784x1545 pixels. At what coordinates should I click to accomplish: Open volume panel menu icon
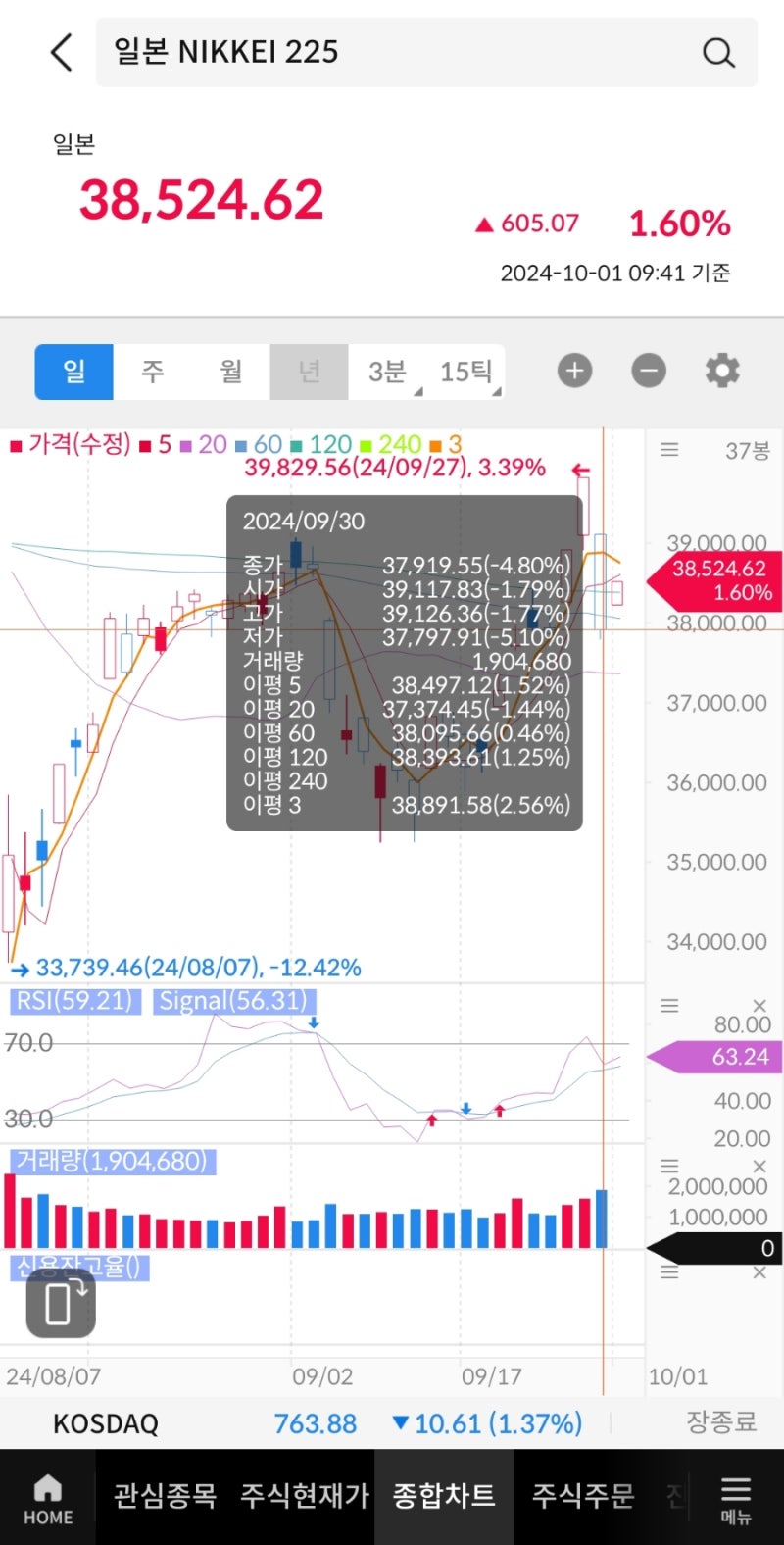[669, 1166]
